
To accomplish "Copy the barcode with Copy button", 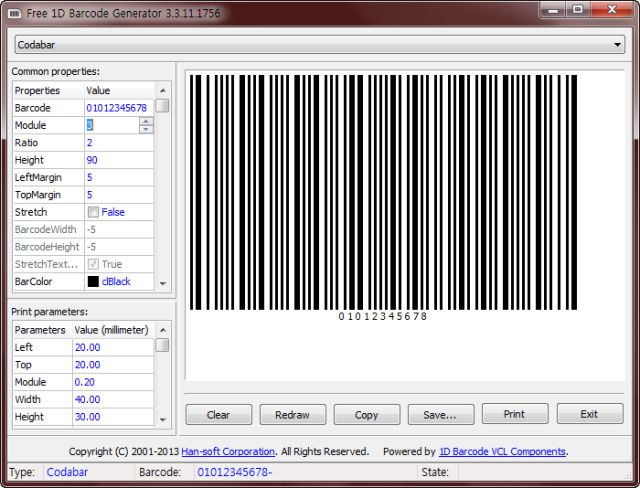I will click(x=367, y=415).
